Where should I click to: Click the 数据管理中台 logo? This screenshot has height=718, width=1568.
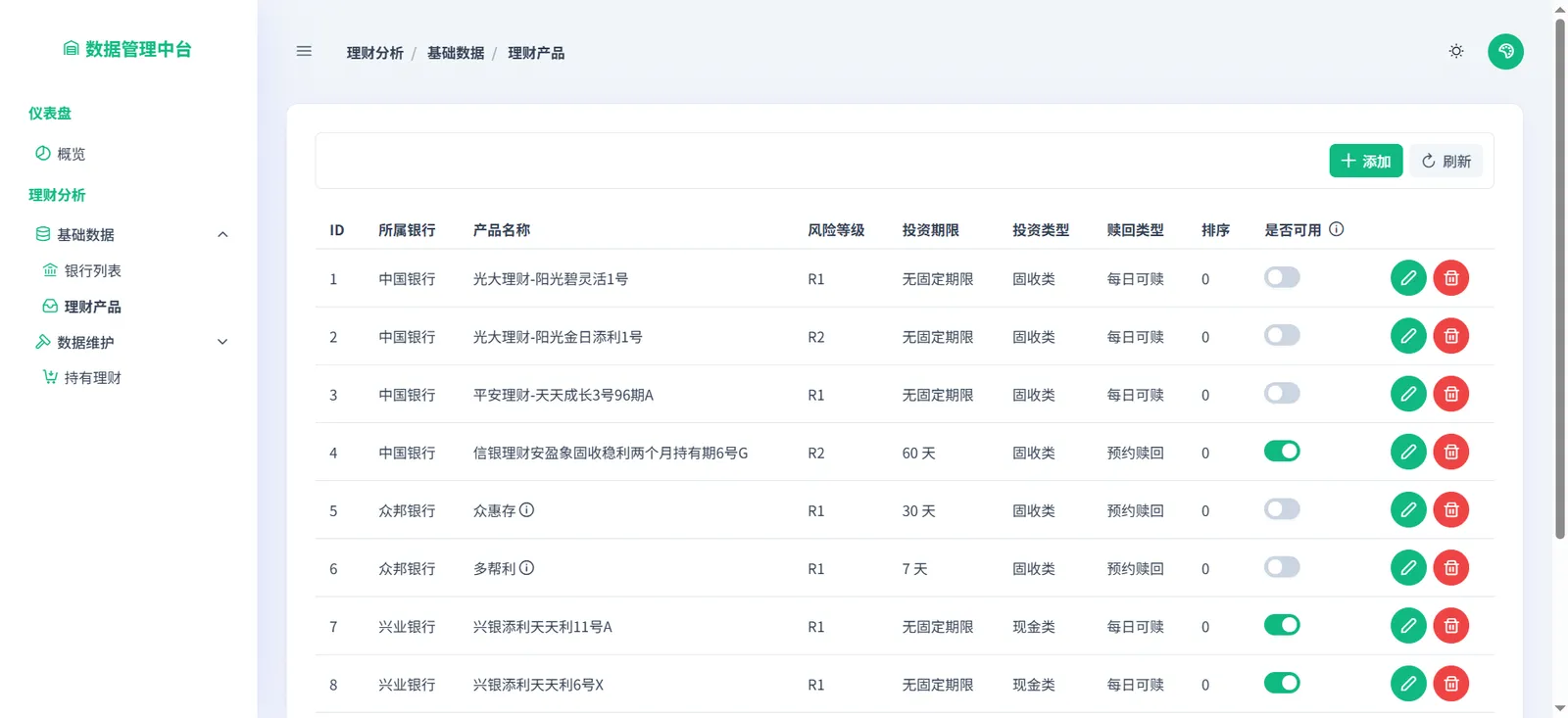[127, 49]
